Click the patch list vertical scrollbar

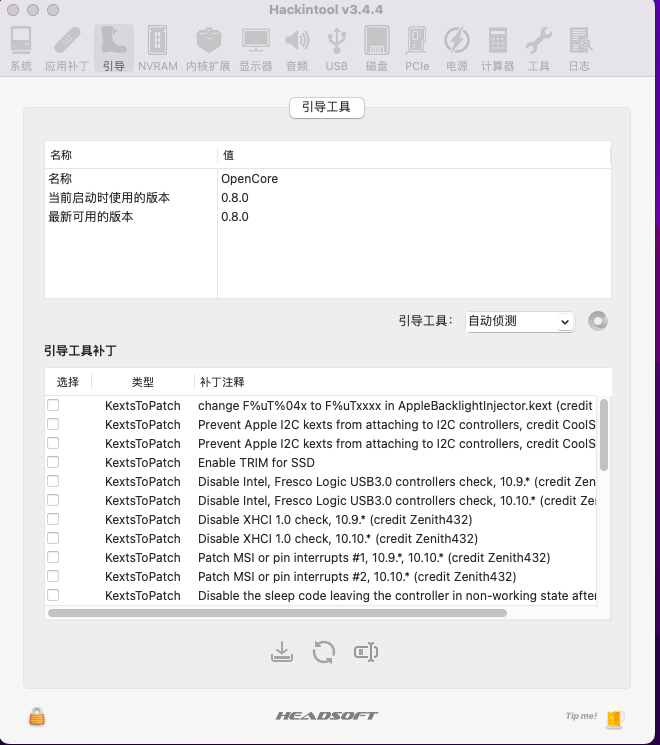tap(603, 435)
